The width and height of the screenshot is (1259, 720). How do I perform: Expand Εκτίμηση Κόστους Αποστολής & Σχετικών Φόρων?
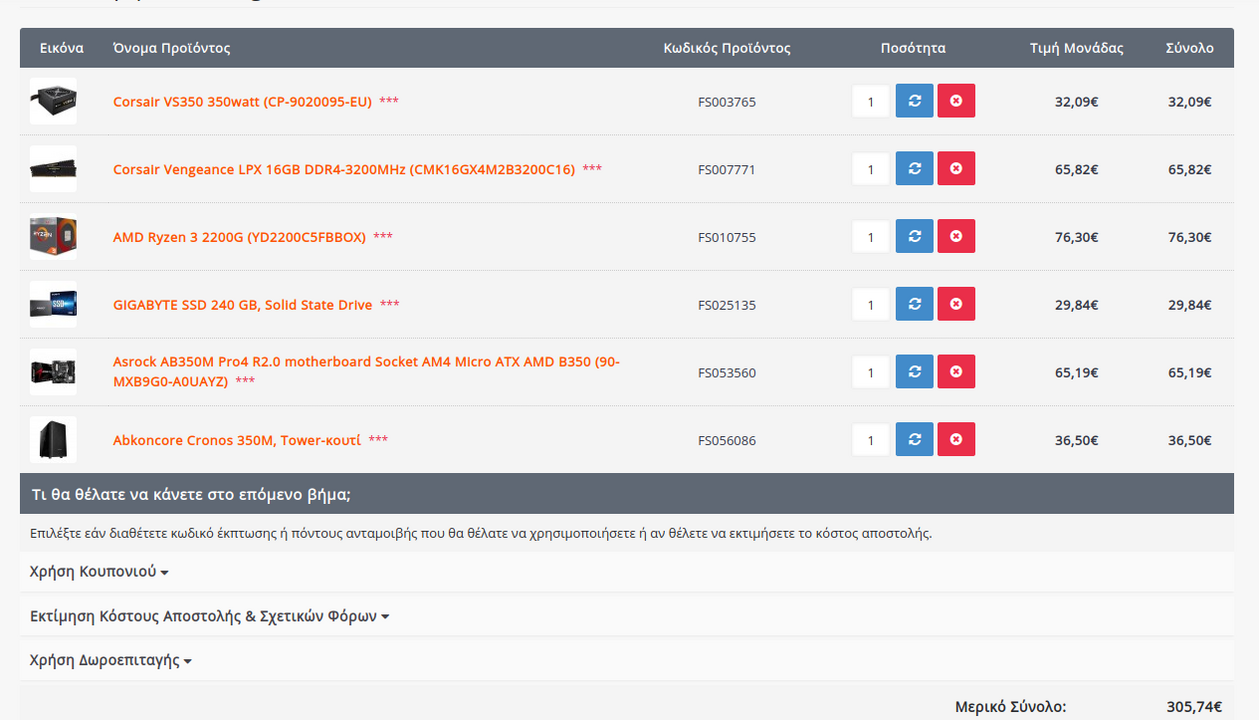tap(209, 616)
